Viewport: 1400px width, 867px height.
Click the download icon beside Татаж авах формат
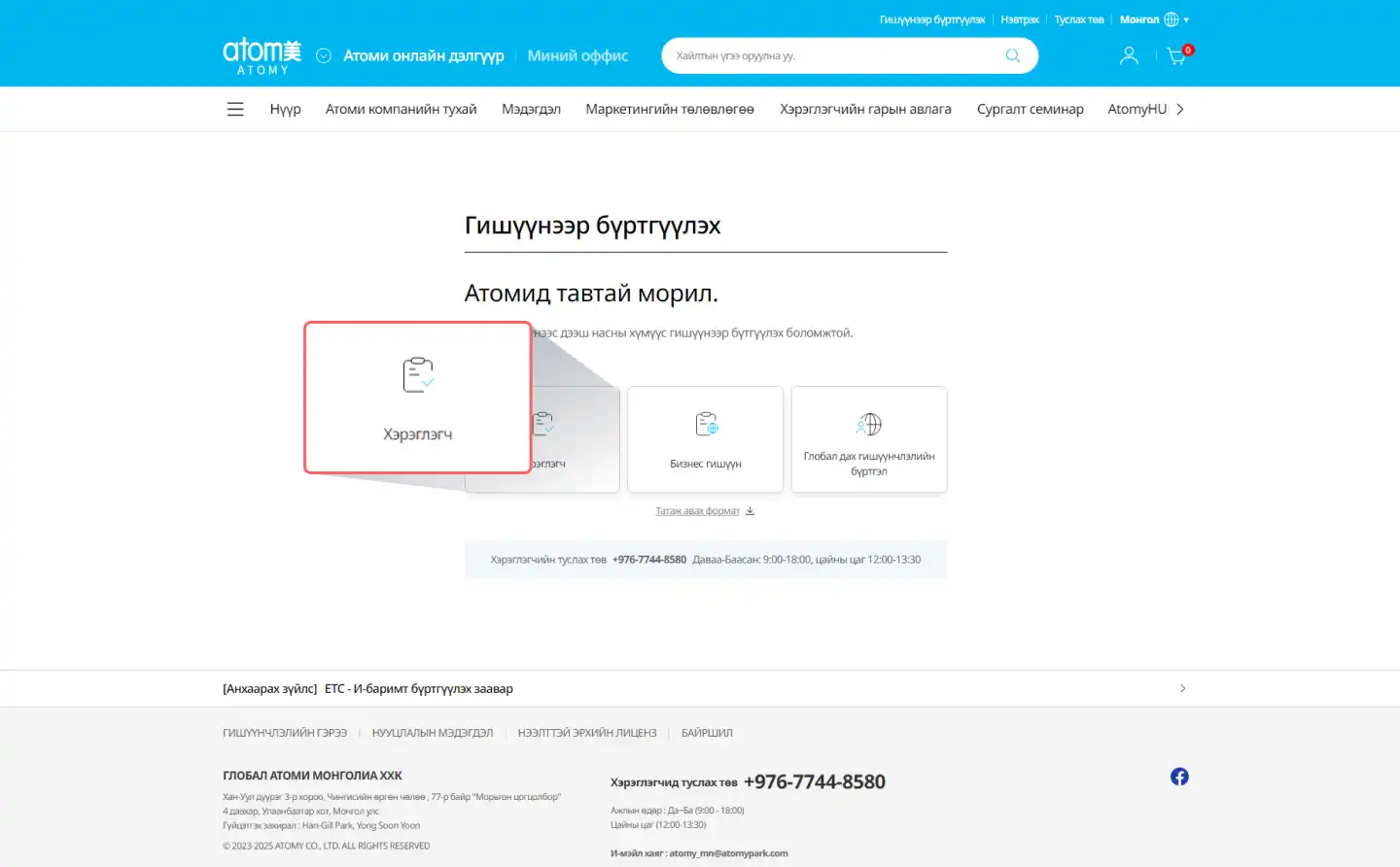click(x=750, y=511)
